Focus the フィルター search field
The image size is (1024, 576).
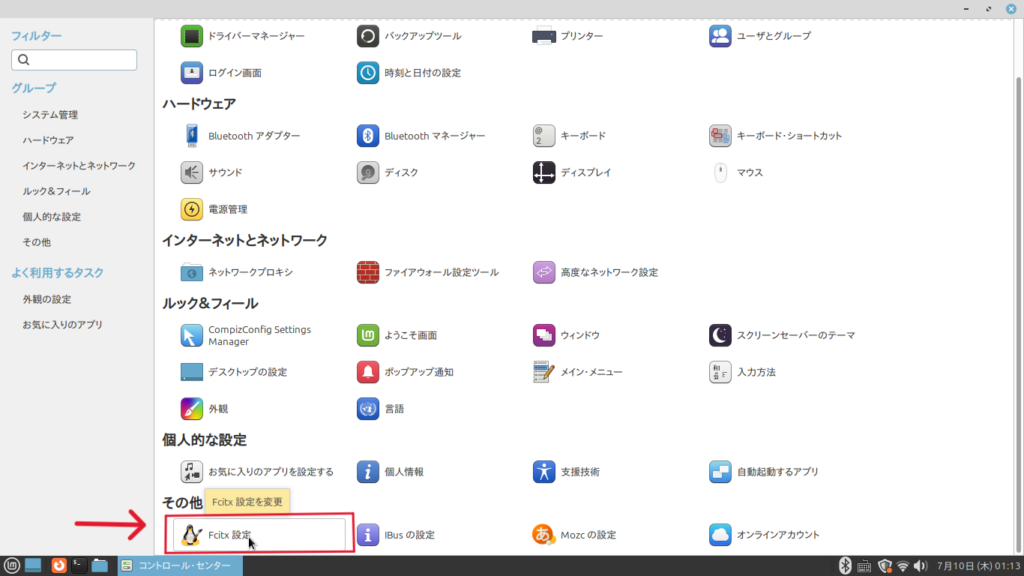74,60
